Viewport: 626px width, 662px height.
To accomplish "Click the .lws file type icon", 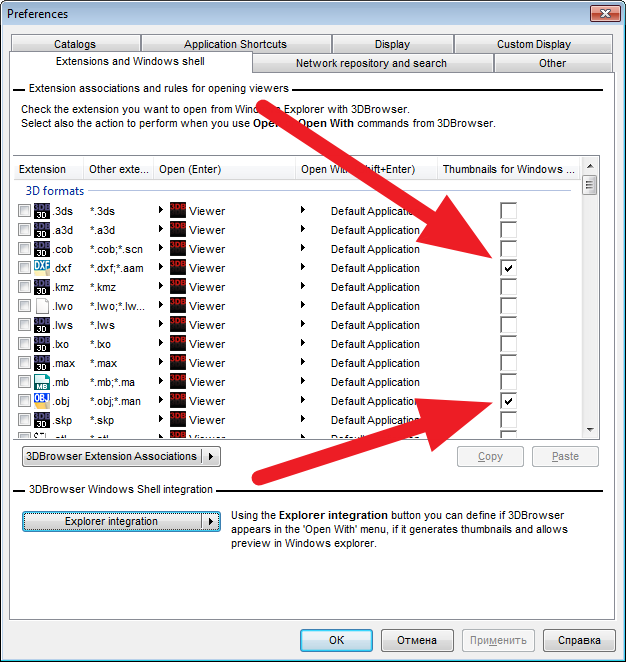I will (42, 325).
